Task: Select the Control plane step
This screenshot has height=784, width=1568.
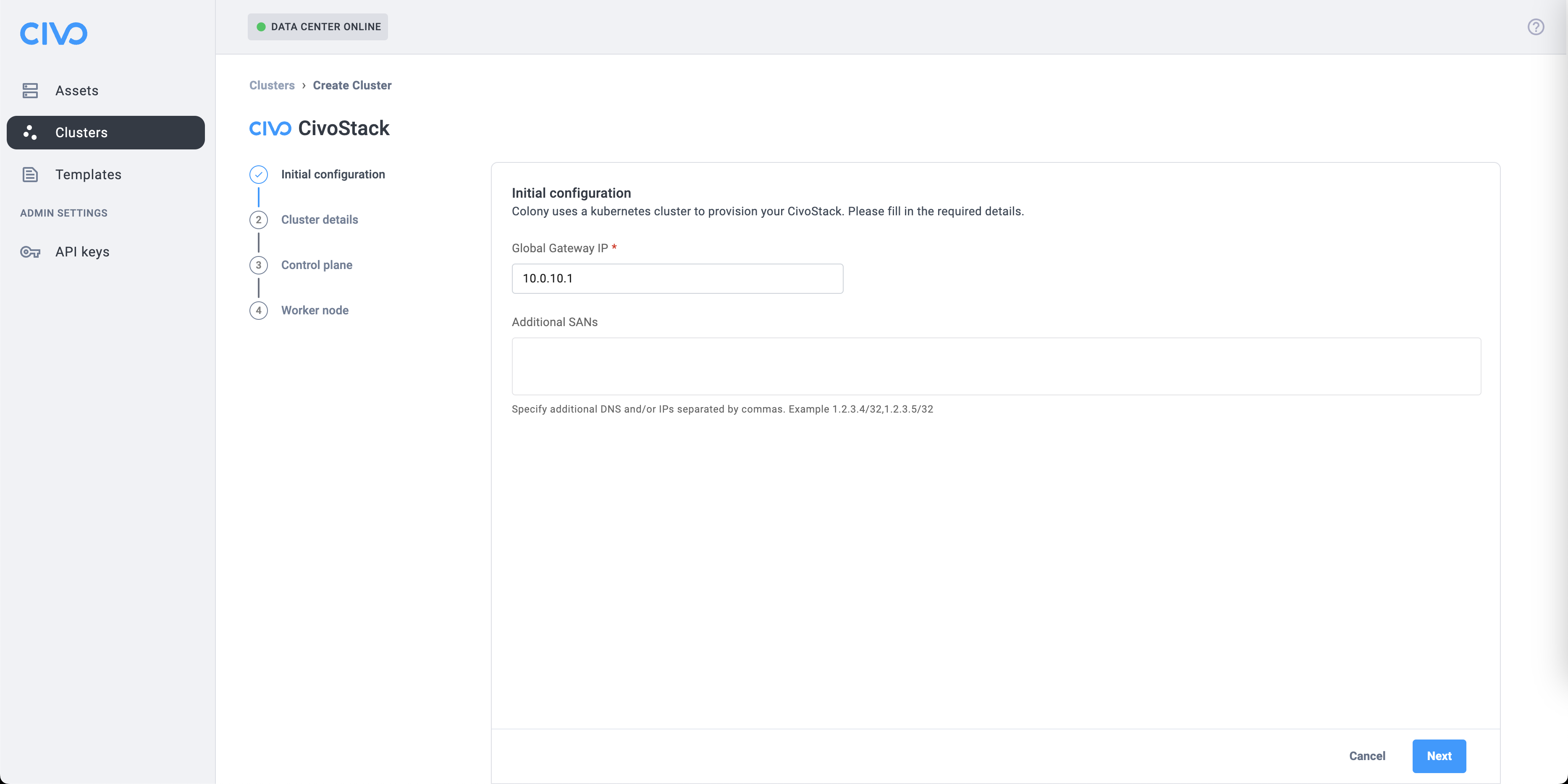Action: point(316,264)
